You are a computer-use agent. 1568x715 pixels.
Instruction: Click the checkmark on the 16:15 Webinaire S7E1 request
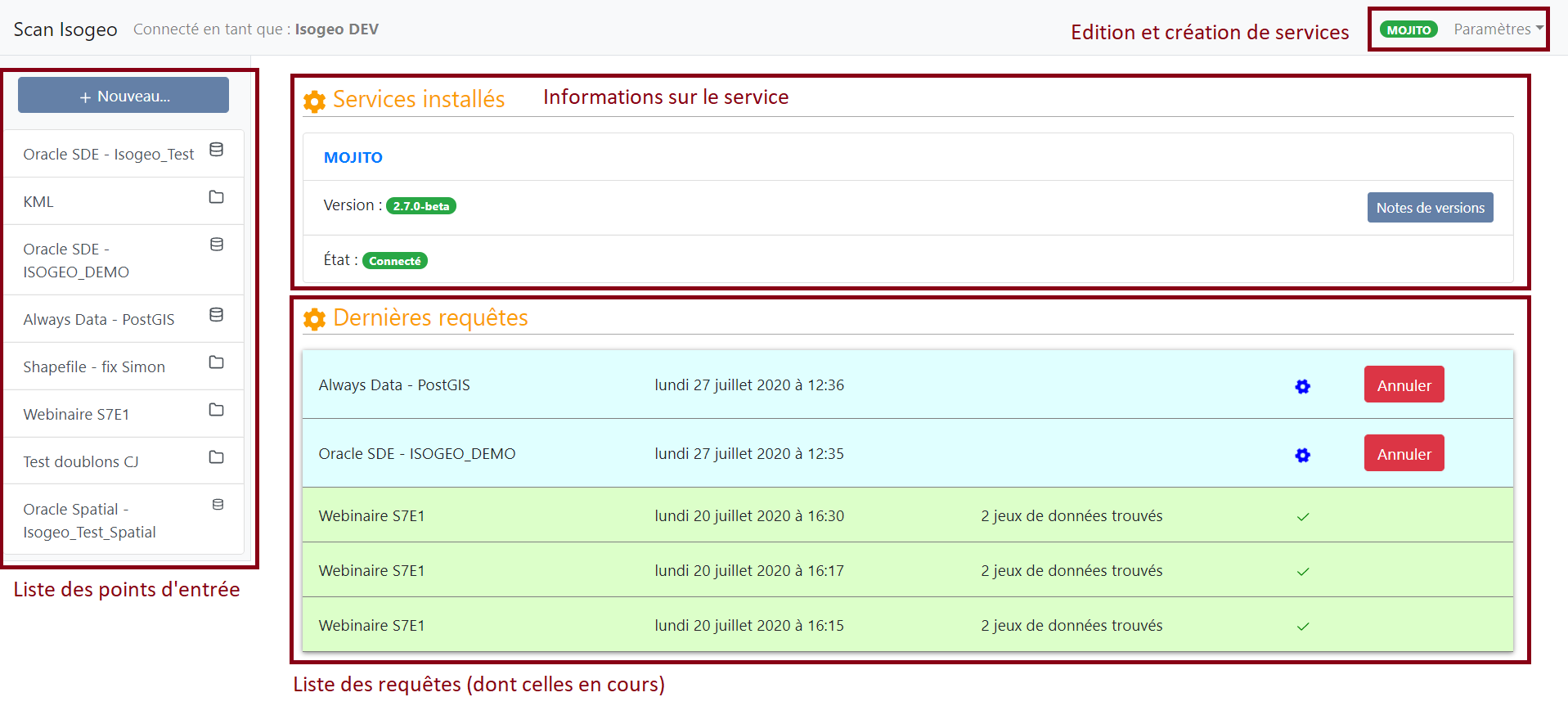pyautogui.click(x=1303, y=627)
